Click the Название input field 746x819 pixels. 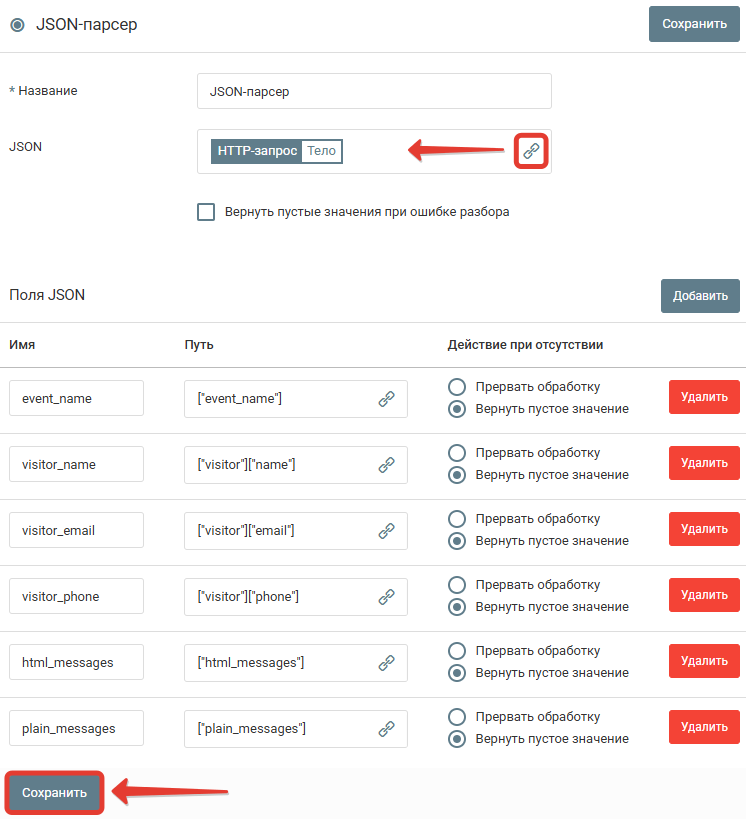click(374, 91)
